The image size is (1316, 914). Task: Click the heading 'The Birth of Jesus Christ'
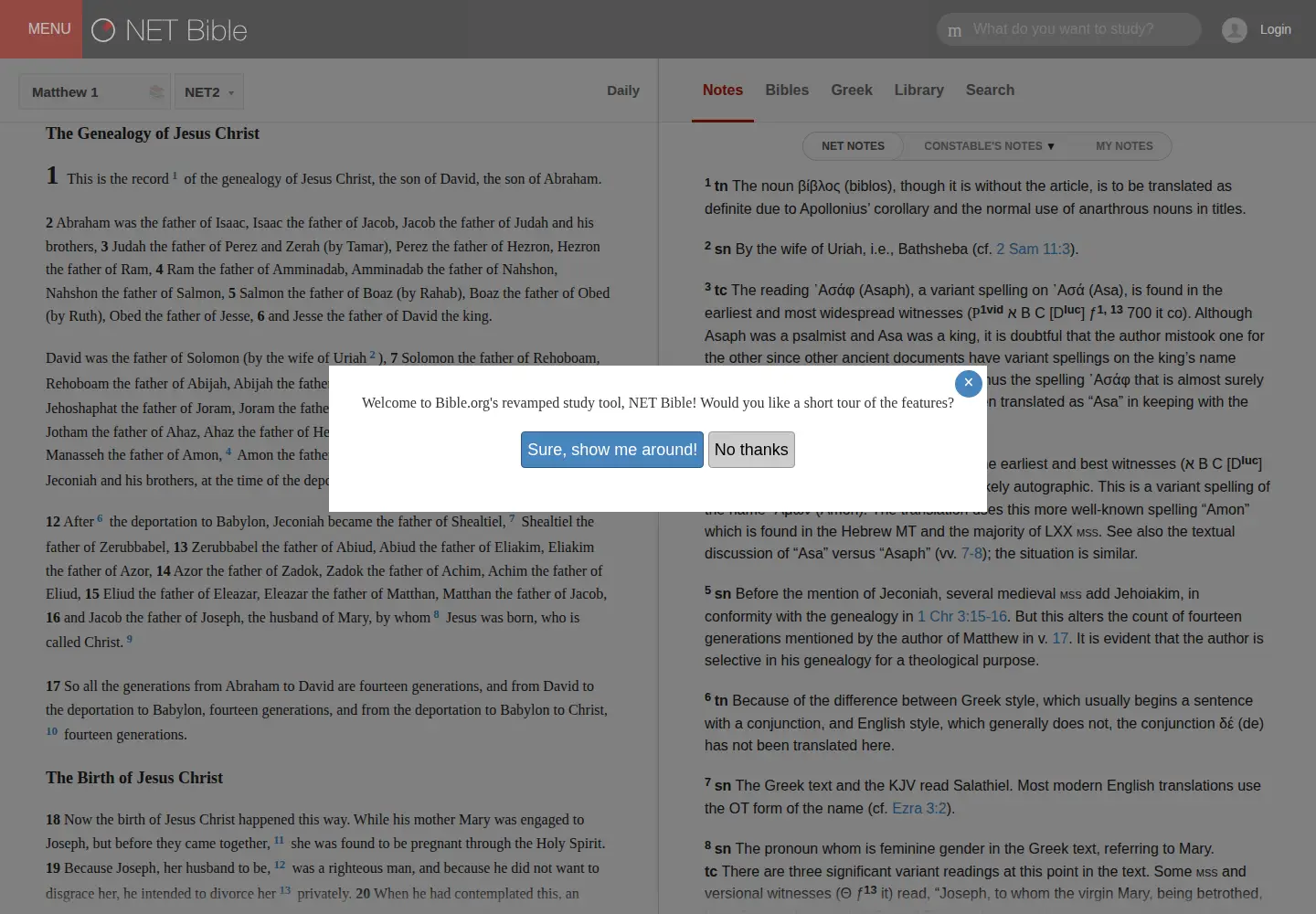click(x=134, y=778)
